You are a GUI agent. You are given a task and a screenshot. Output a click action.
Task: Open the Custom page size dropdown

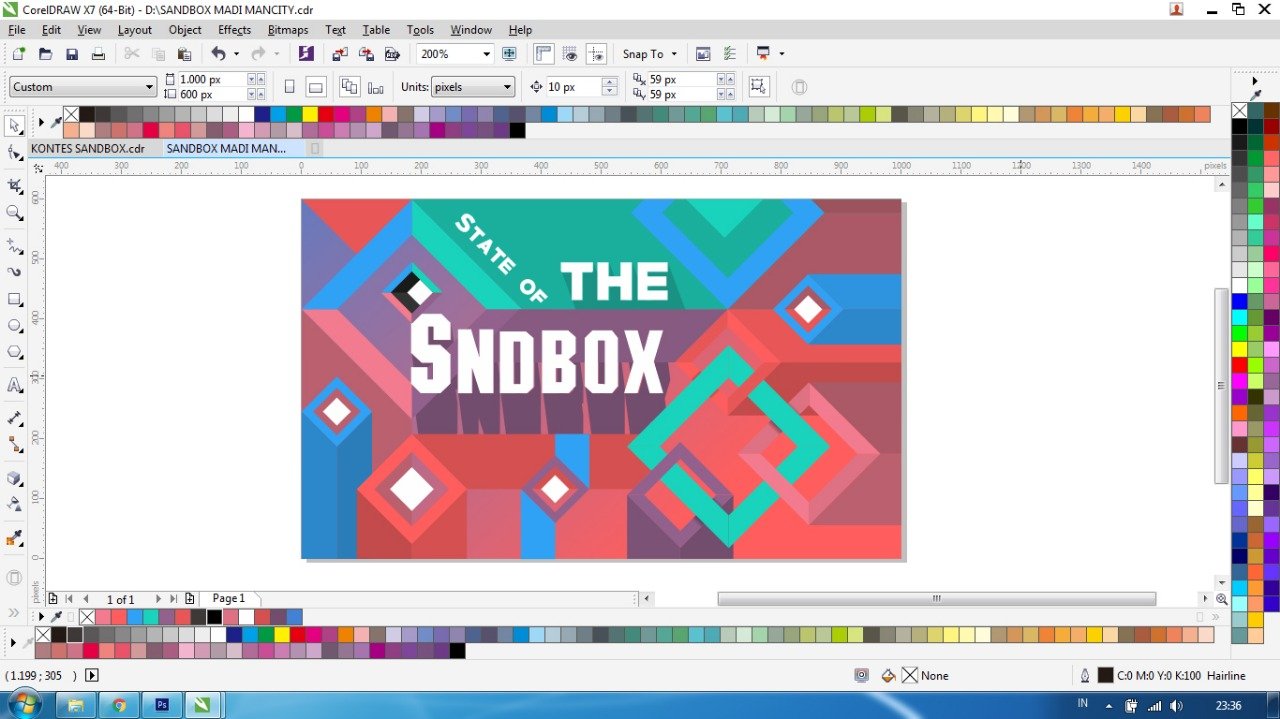click(x=150, y=87)
